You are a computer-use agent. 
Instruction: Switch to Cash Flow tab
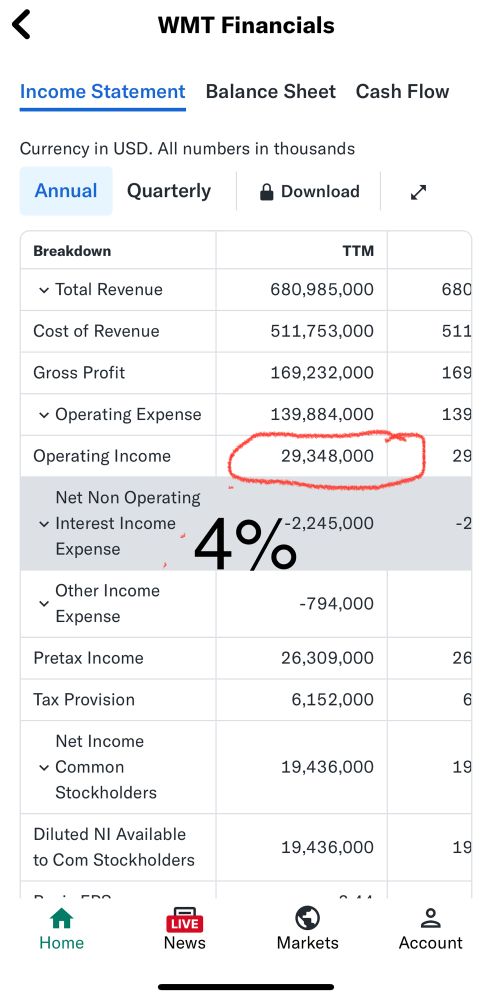[403, 92]
